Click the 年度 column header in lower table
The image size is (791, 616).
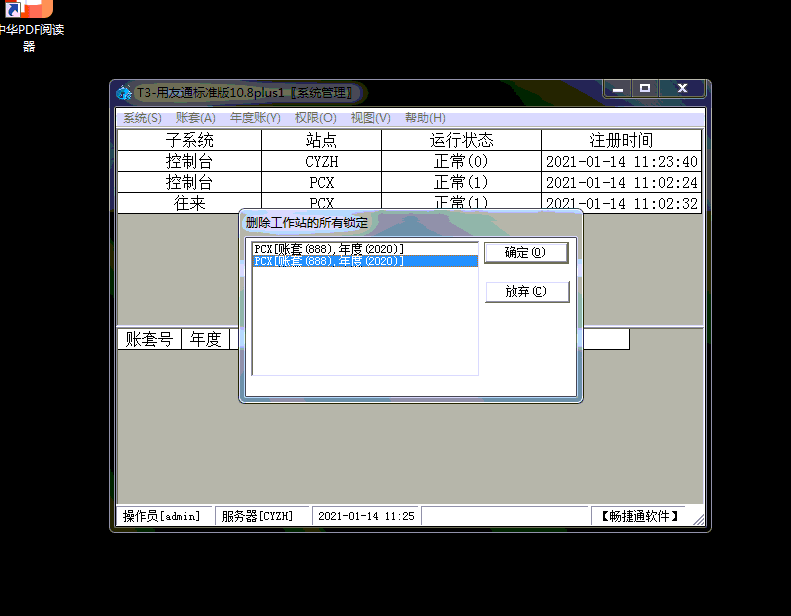(205, 339)
